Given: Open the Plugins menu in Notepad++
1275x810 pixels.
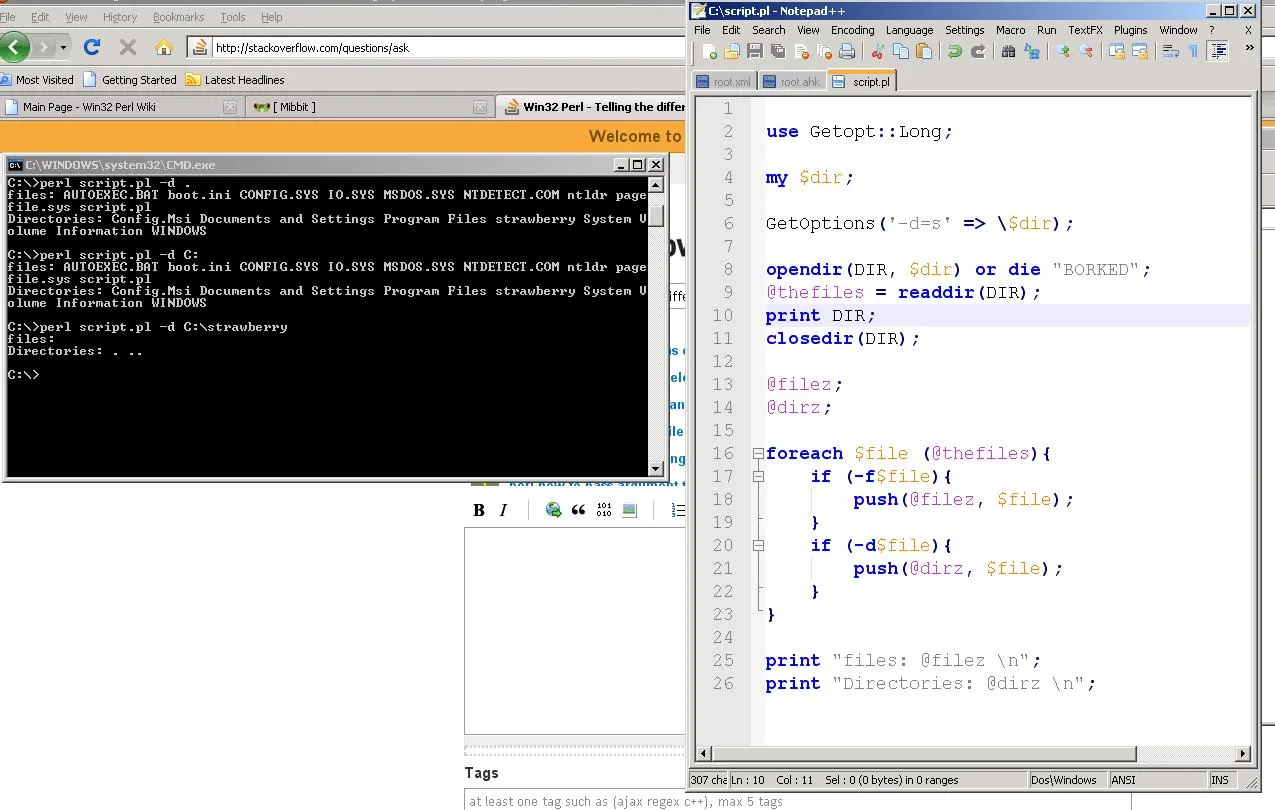Looking at the screenshot, I should [x=1131, y=30].
